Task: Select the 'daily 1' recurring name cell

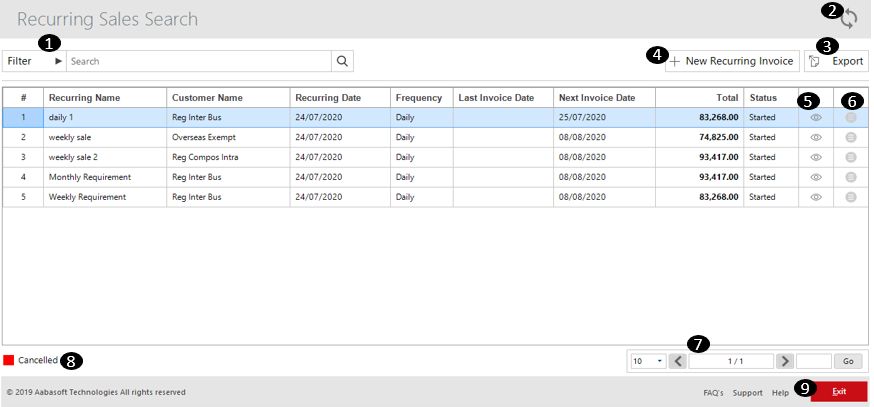Action: [x=105, y=118]
